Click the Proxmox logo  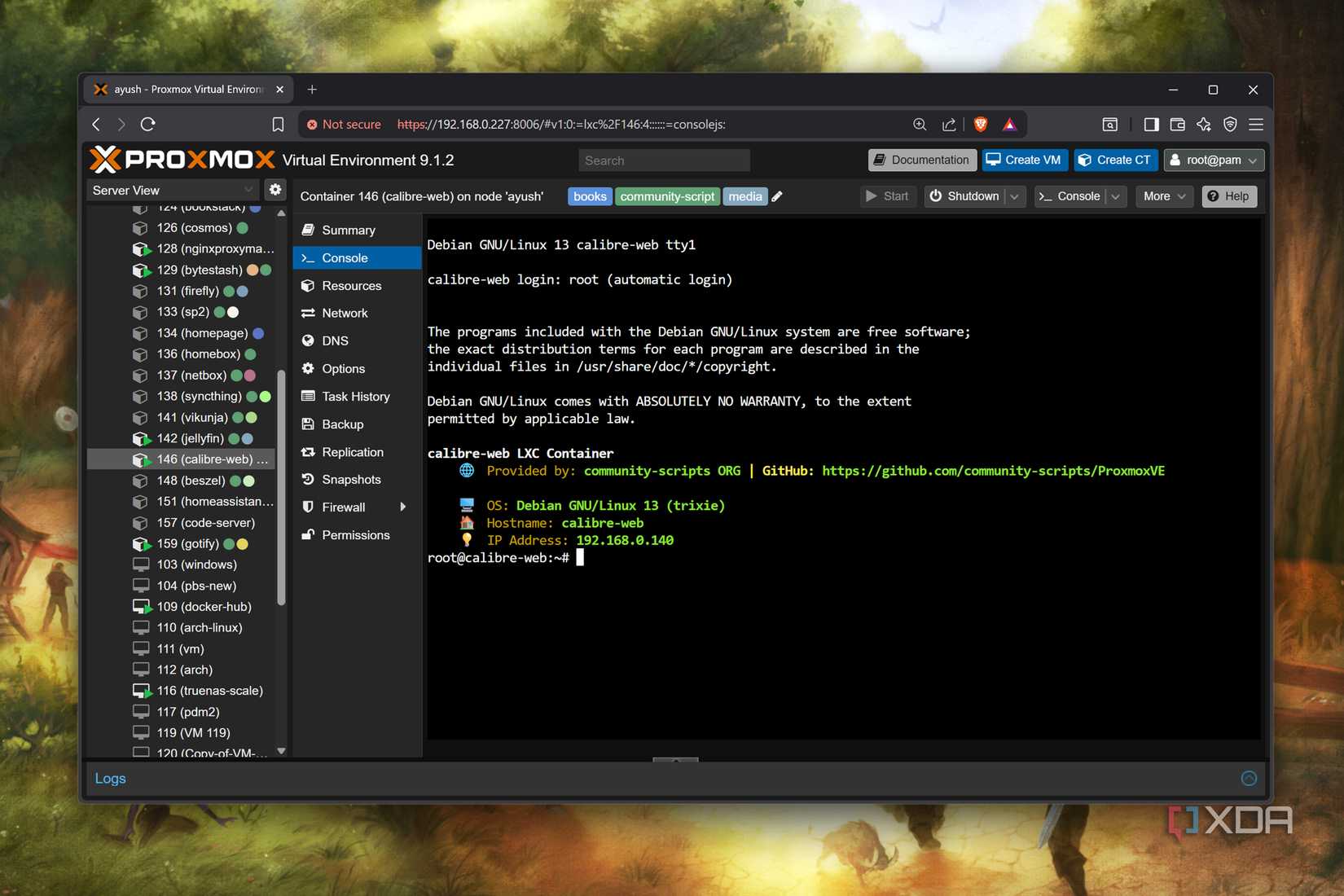click(182, 160)
